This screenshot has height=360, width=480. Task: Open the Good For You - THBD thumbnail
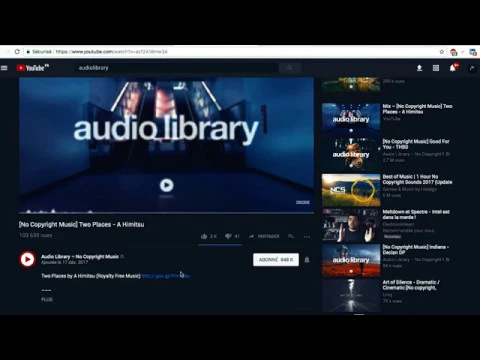click(x=351, y=155)
